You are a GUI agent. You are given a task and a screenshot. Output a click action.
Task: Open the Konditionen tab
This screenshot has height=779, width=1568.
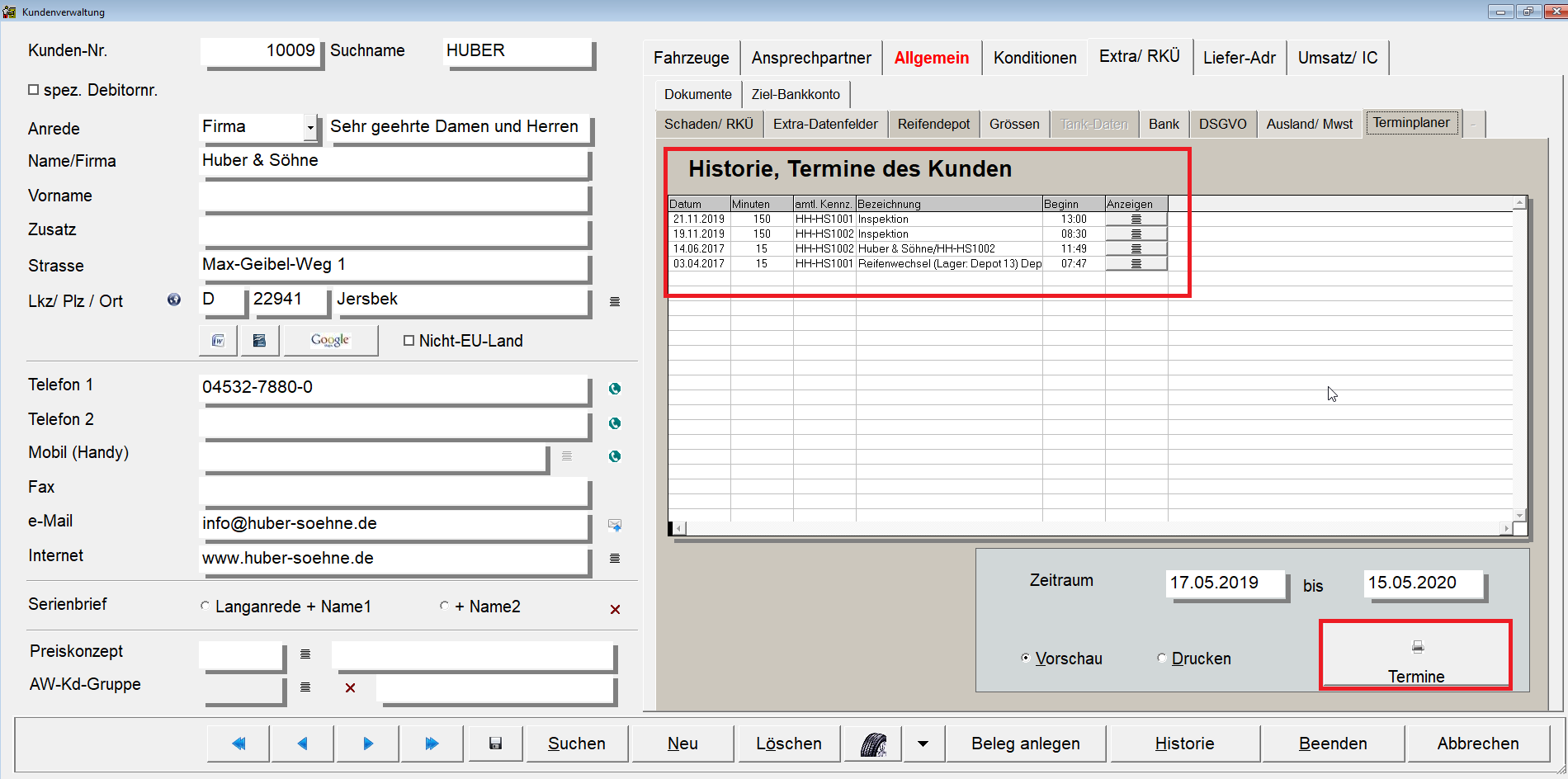[1035, 58]
